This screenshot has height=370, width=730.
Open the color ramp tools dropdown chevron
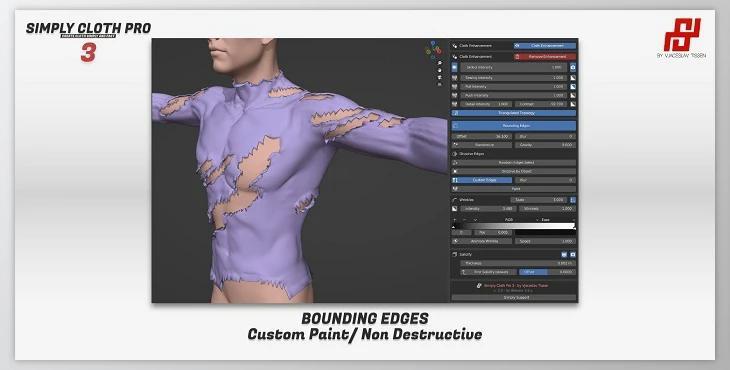tap(475, 220)
